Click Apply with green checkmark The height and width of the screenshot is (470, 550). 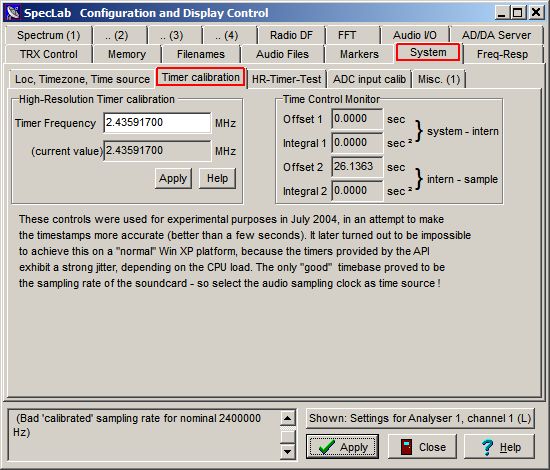pyautogui.click(x=342, y=447)
